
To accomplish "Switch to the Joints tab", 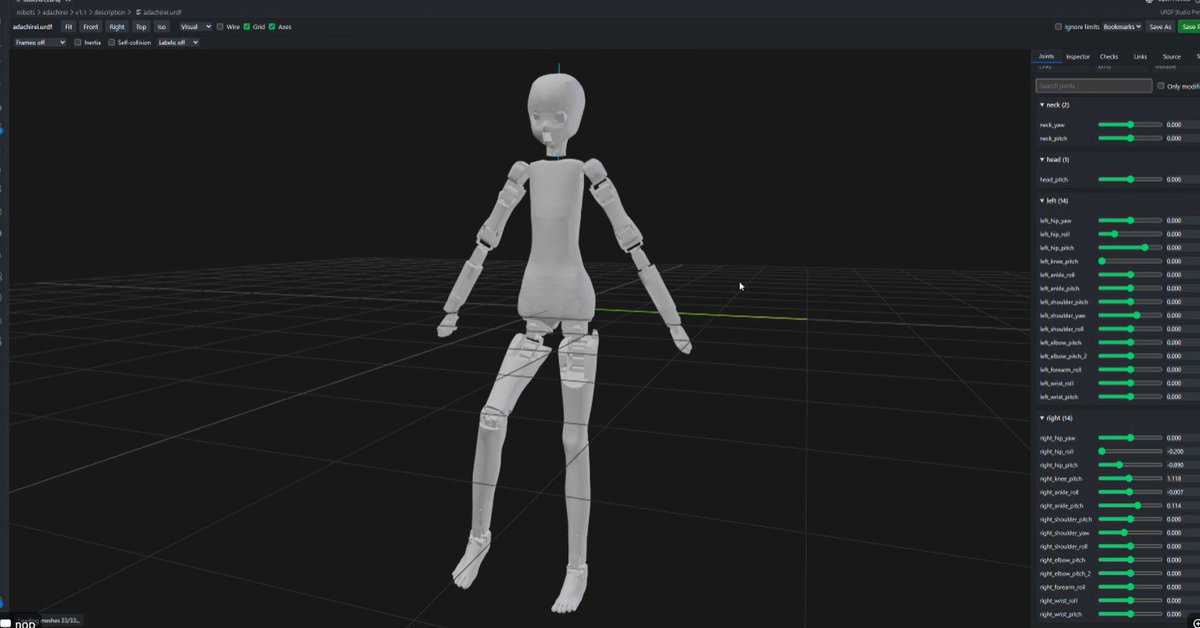I will (1046, 57).
